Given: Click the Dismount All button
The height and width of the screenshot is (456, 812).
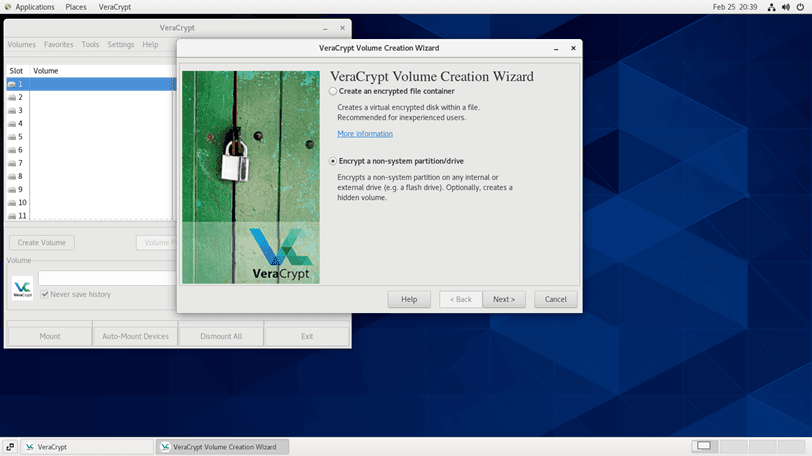Looking at the screenshot, I should pos(221,336).
